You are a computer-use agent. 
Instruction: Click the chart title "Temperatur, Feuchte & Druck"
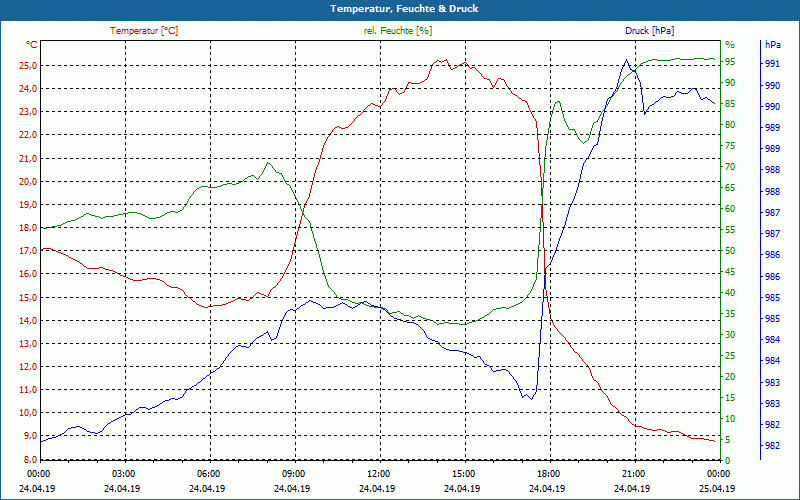tap(404, 9)
